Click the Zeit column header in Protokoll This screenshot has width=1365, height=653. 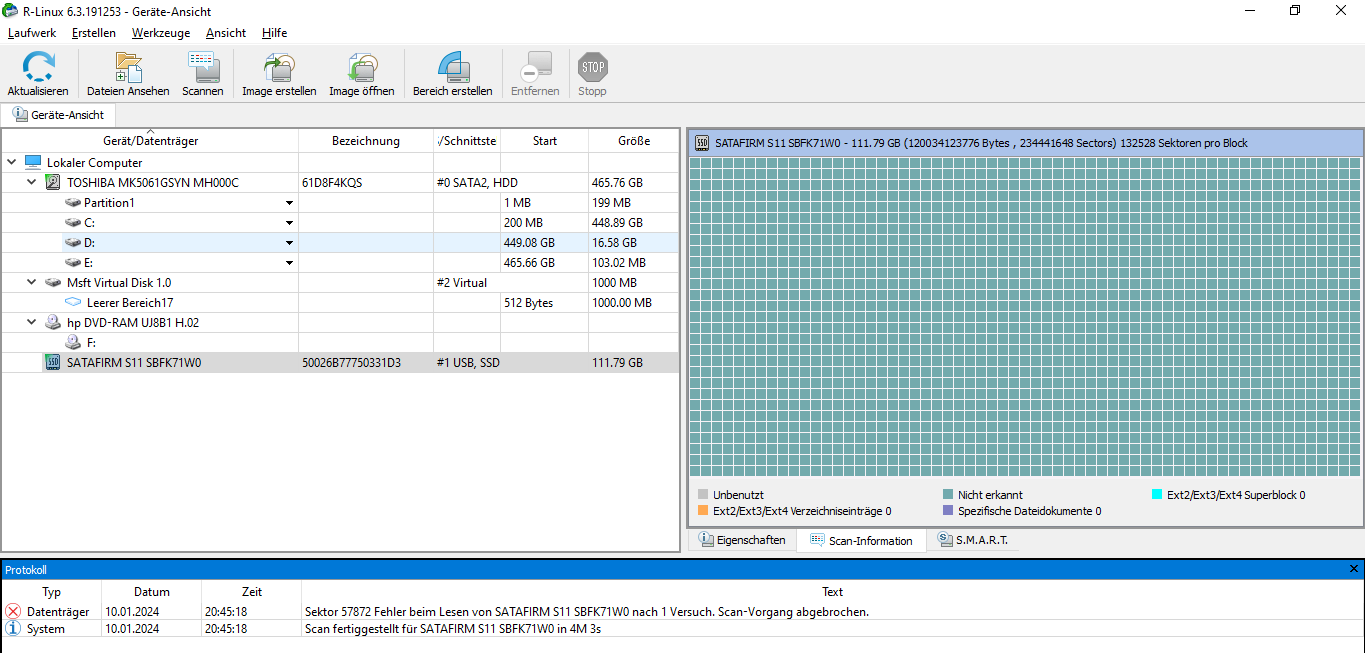(252, 592)
